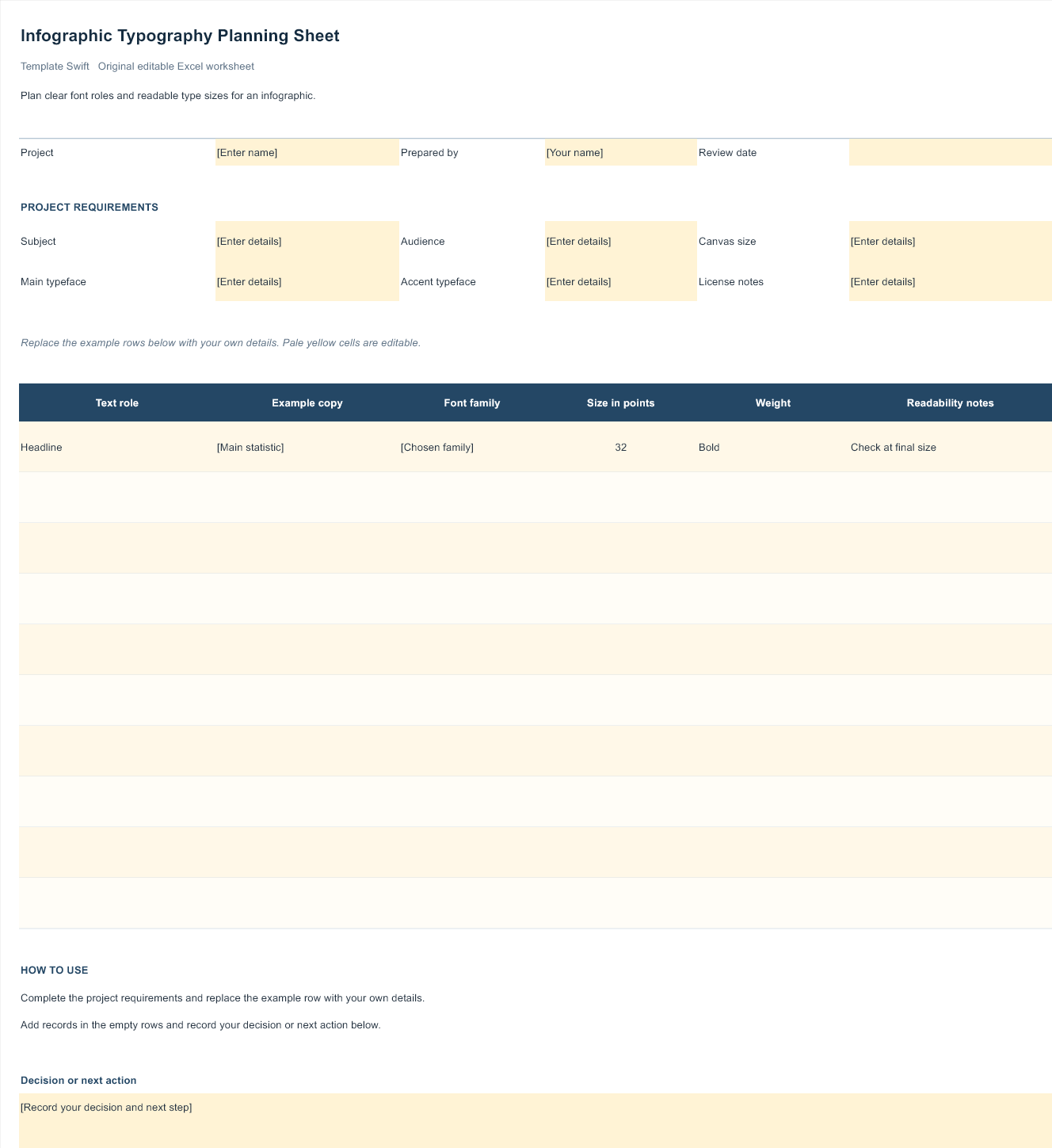Select the Subject details cell
This screenshot has height=1148, width=1052.
[307, 242]
